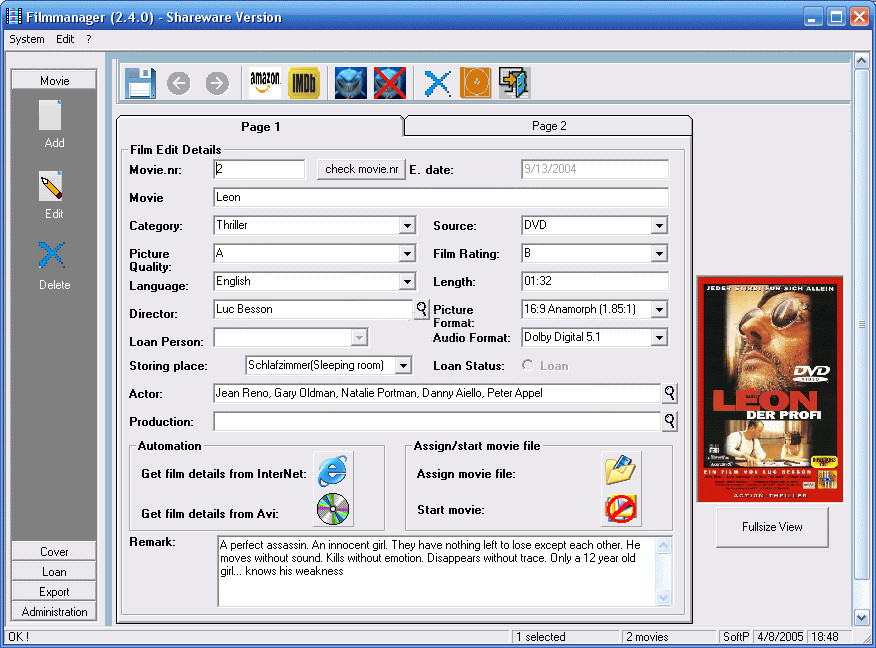876x648 pixels.
Task: Open the Amazon lookup icon
Action: [x=265, y=83]
